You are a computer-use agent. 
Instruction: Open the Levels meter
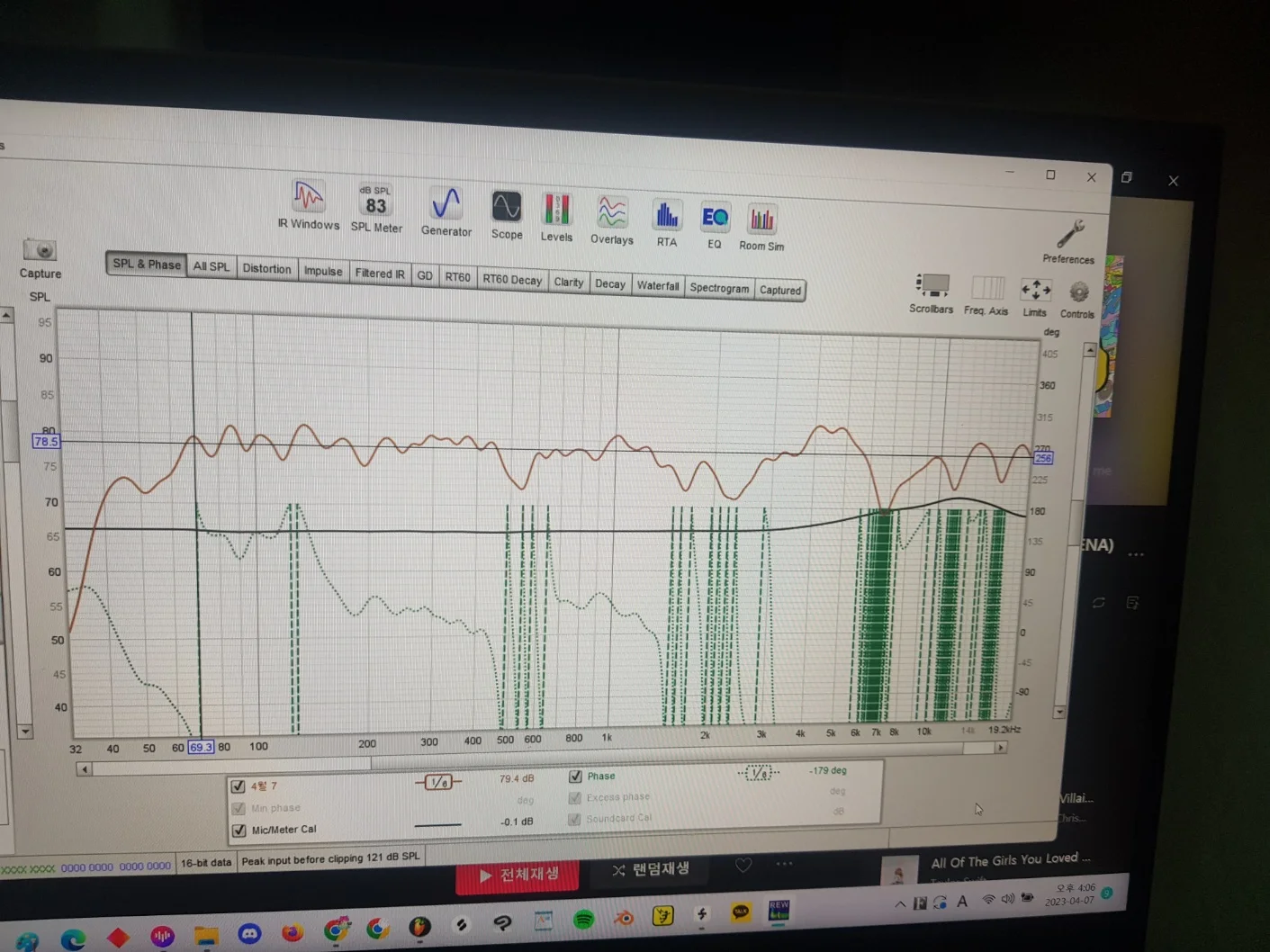pyautogui.click(x=556, y=217)
